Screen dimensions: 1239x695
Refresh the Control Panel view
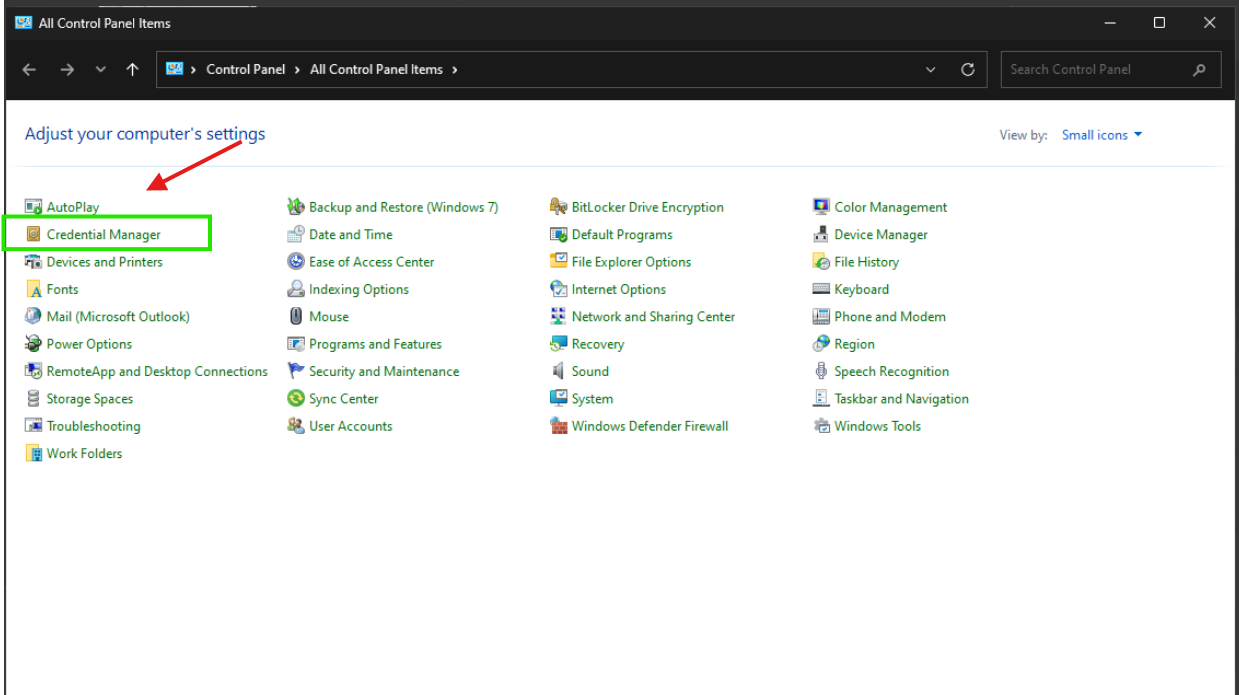(x=967, y=70)
